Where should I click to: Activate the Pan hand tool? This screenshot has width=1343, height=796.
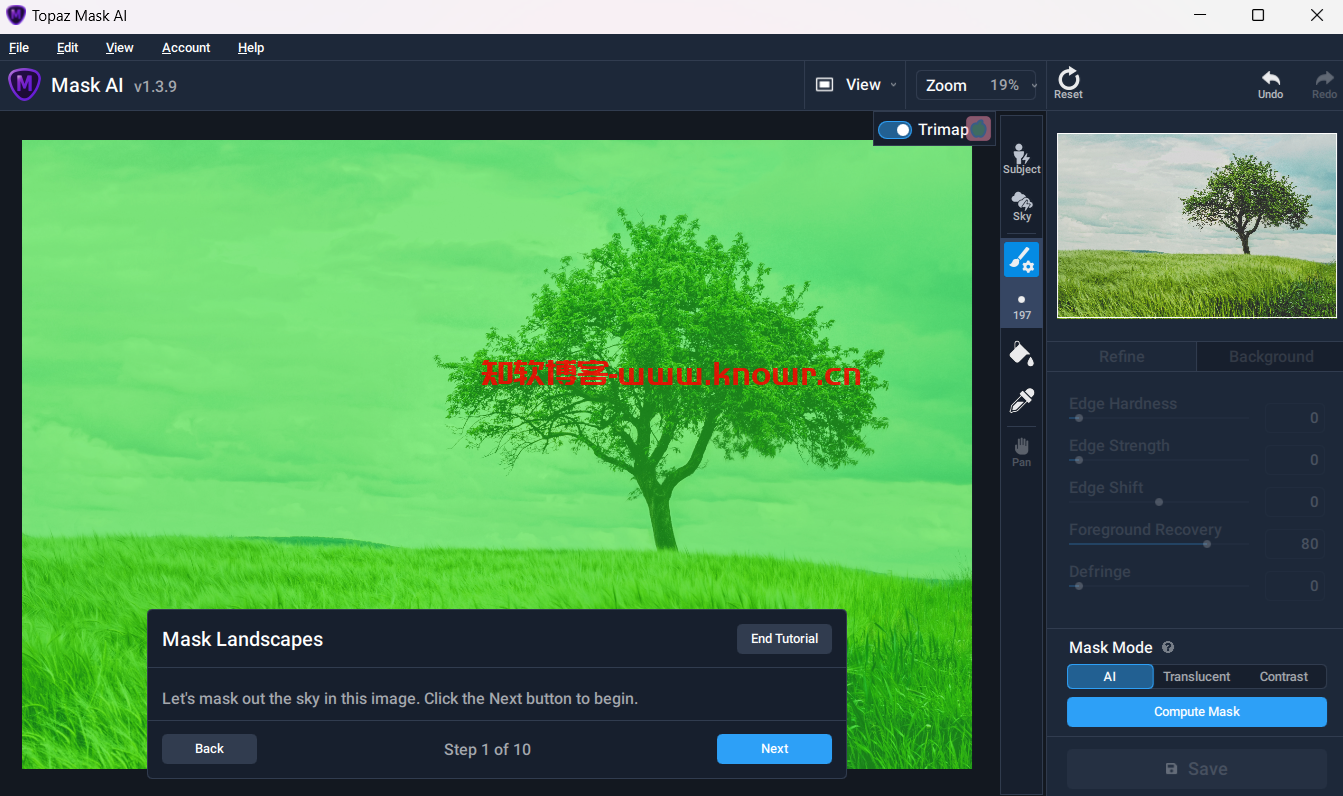click(1021, 452)
